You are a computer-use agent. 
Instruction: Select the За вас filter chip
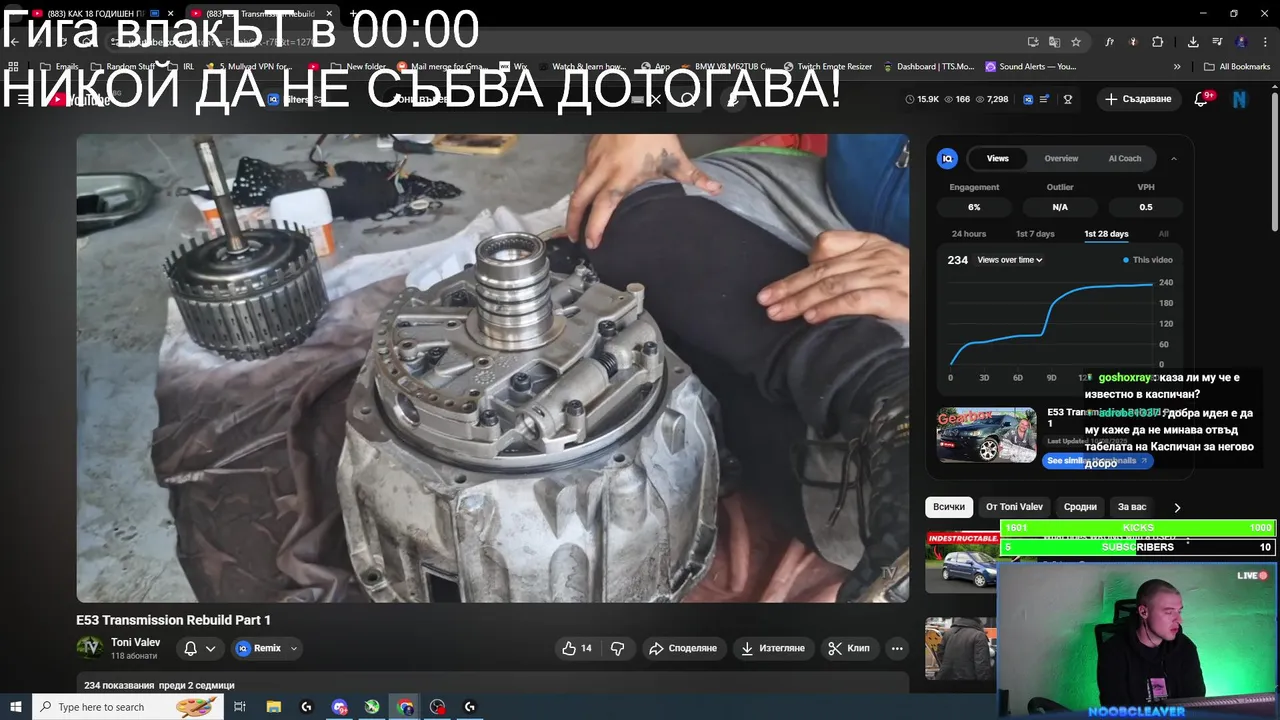pos(1132,507)
